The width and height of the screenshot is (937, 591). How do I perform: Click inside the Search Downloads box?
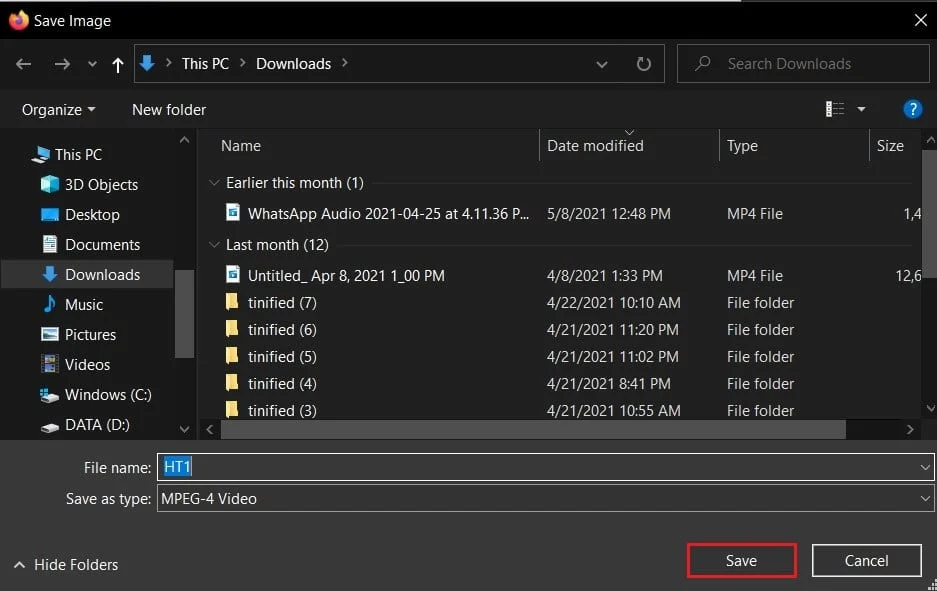click(x=800, y=63)
